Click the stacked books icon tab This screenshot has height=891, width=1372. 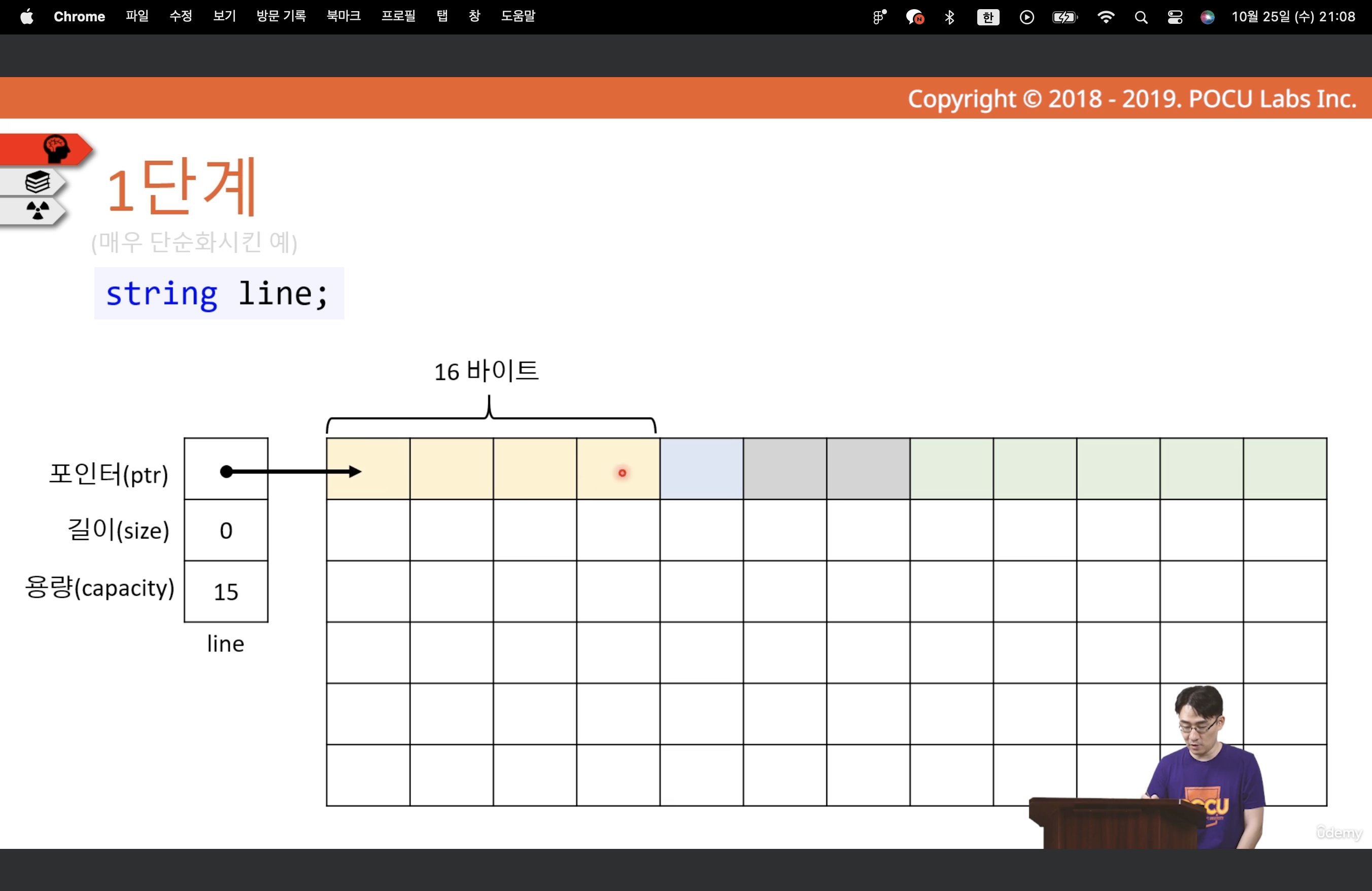(x=38, y=182)
